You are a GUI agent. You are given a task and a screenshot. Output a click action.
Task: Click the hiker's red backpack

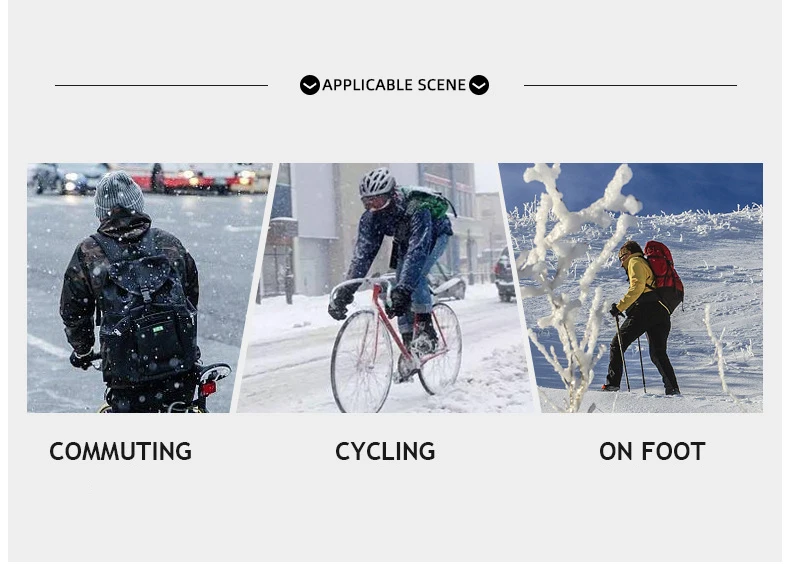[x=664, y=275]
